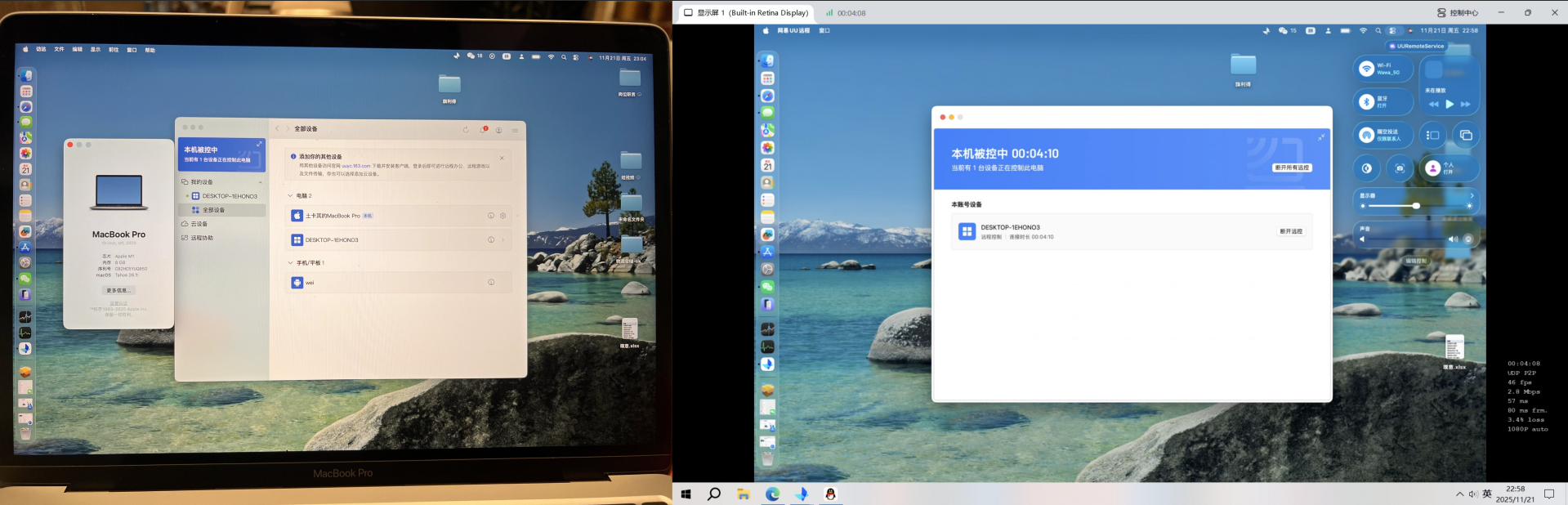Collapse the 手机/平板 1 device group

(290, 263)
